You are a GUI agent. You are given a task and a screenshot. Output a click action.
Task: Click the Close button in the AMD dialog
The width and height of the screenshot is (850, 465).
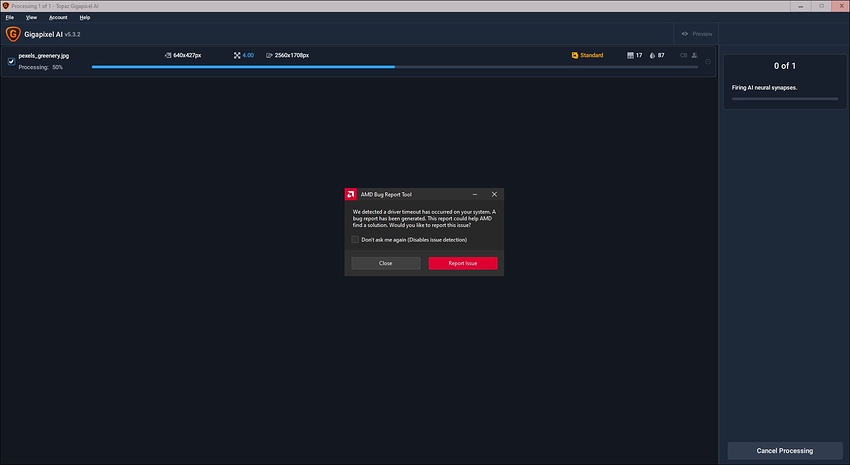pyautogui.click(x=385, y=263)
